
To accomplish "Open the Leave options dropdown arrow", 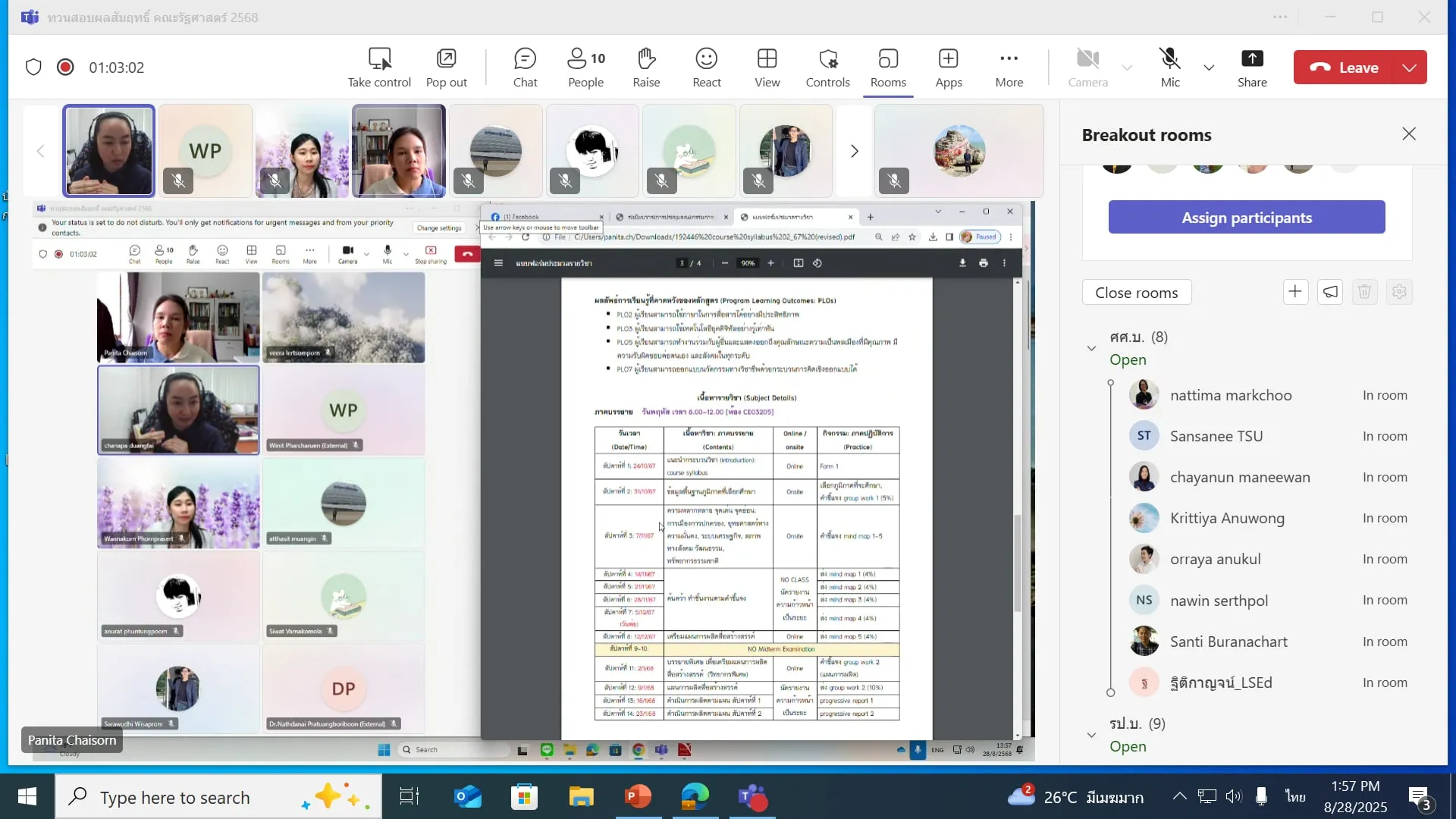I will [x=1410, y=67].
